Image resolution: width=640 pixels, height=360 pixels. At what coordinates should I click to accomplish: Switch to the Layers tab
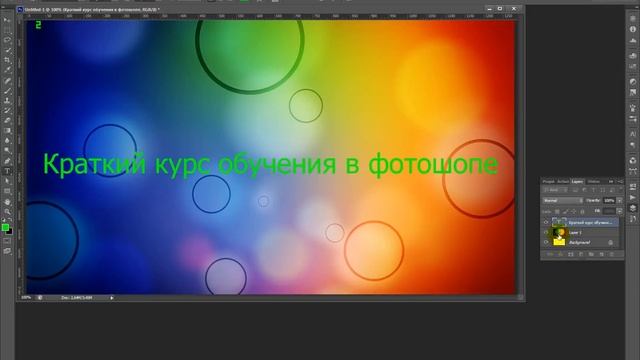[577, 182]
